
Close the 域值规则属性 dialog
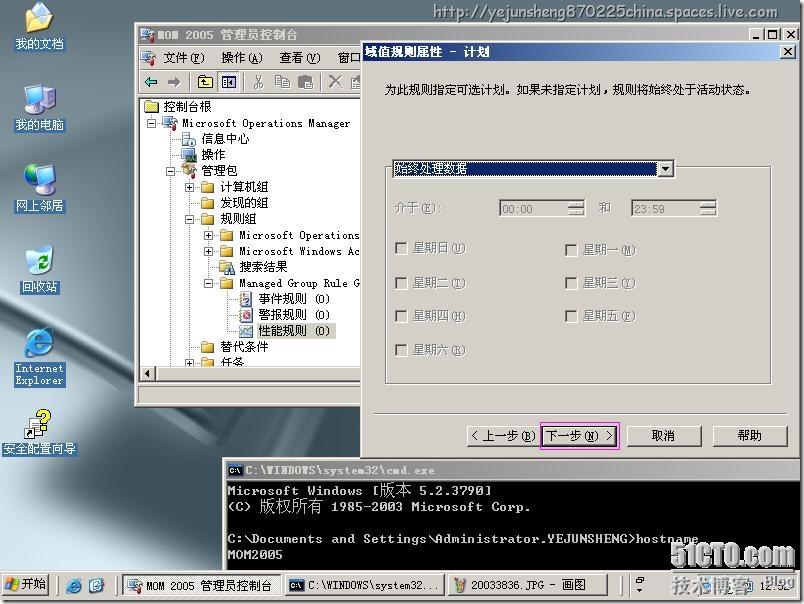[788, 52]
